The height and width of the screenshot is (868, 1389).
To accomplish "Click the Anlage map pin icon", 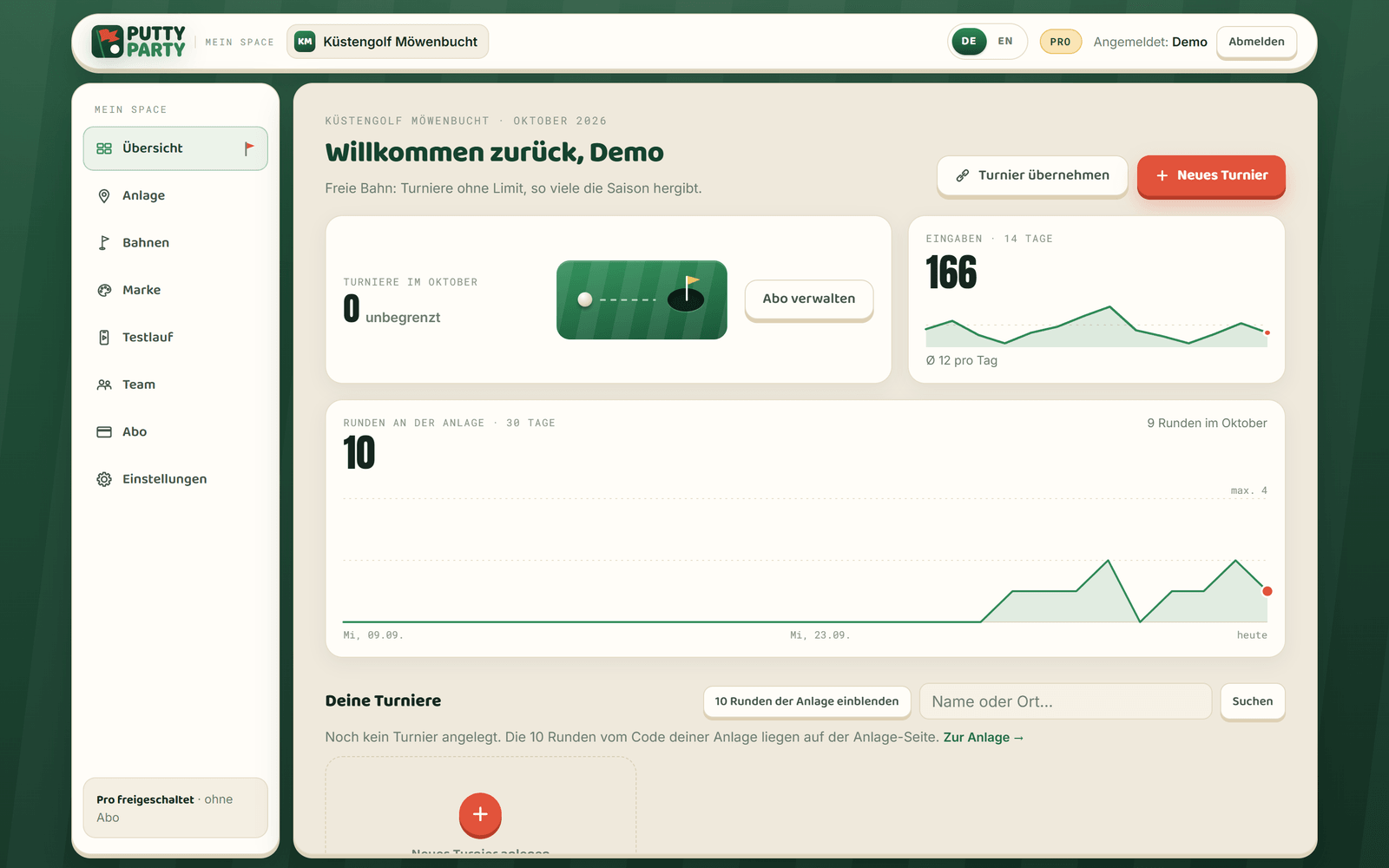I will tap(104, 196).
